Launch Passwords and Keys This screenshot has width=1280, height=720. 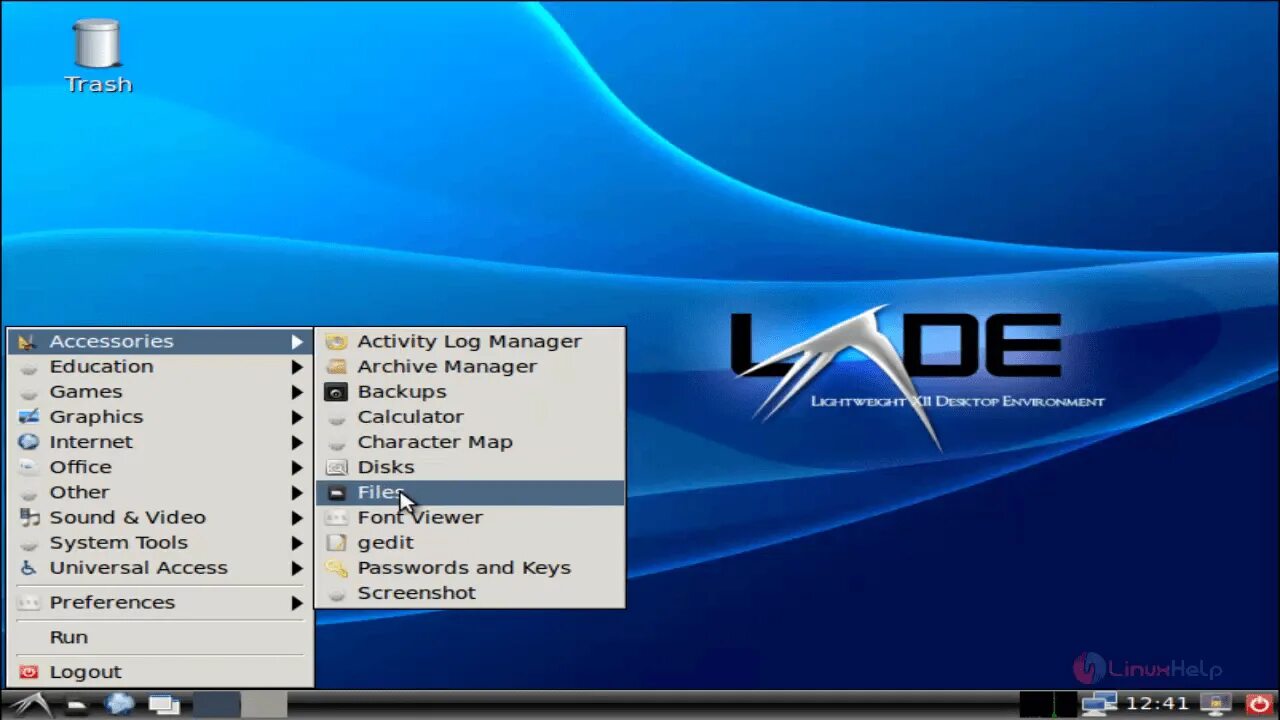click(470, 567)
